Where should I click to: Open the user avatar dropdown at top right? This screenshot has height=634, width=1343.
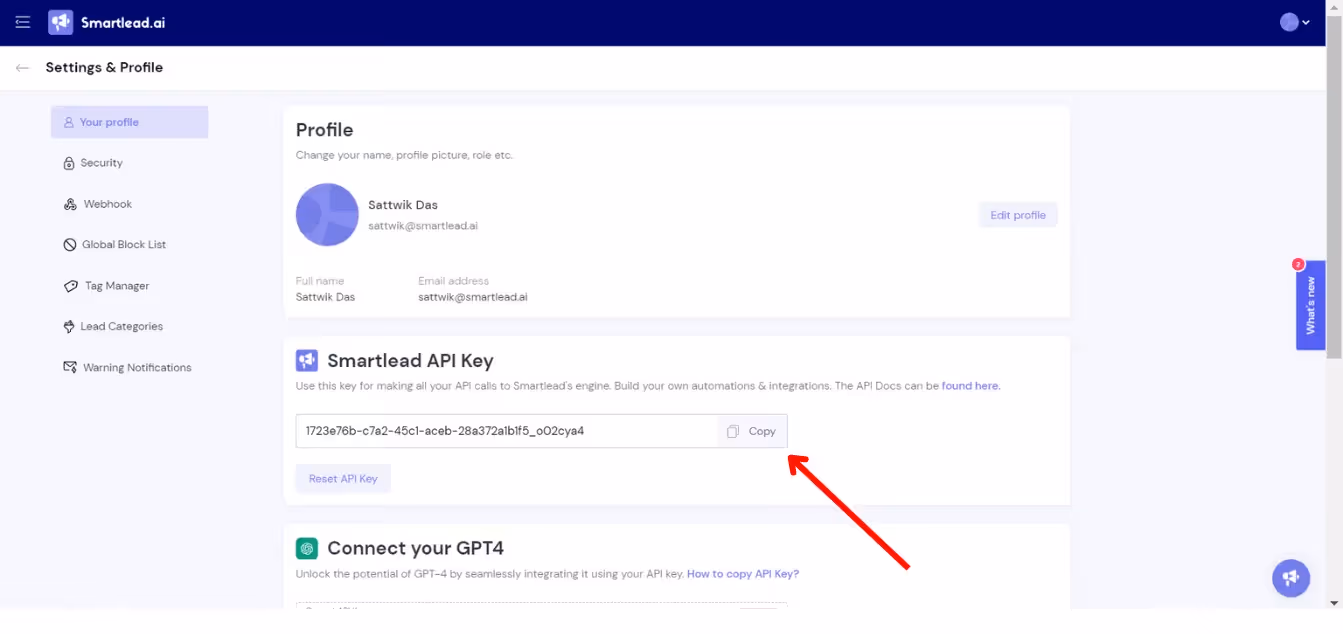[1295, 22]
